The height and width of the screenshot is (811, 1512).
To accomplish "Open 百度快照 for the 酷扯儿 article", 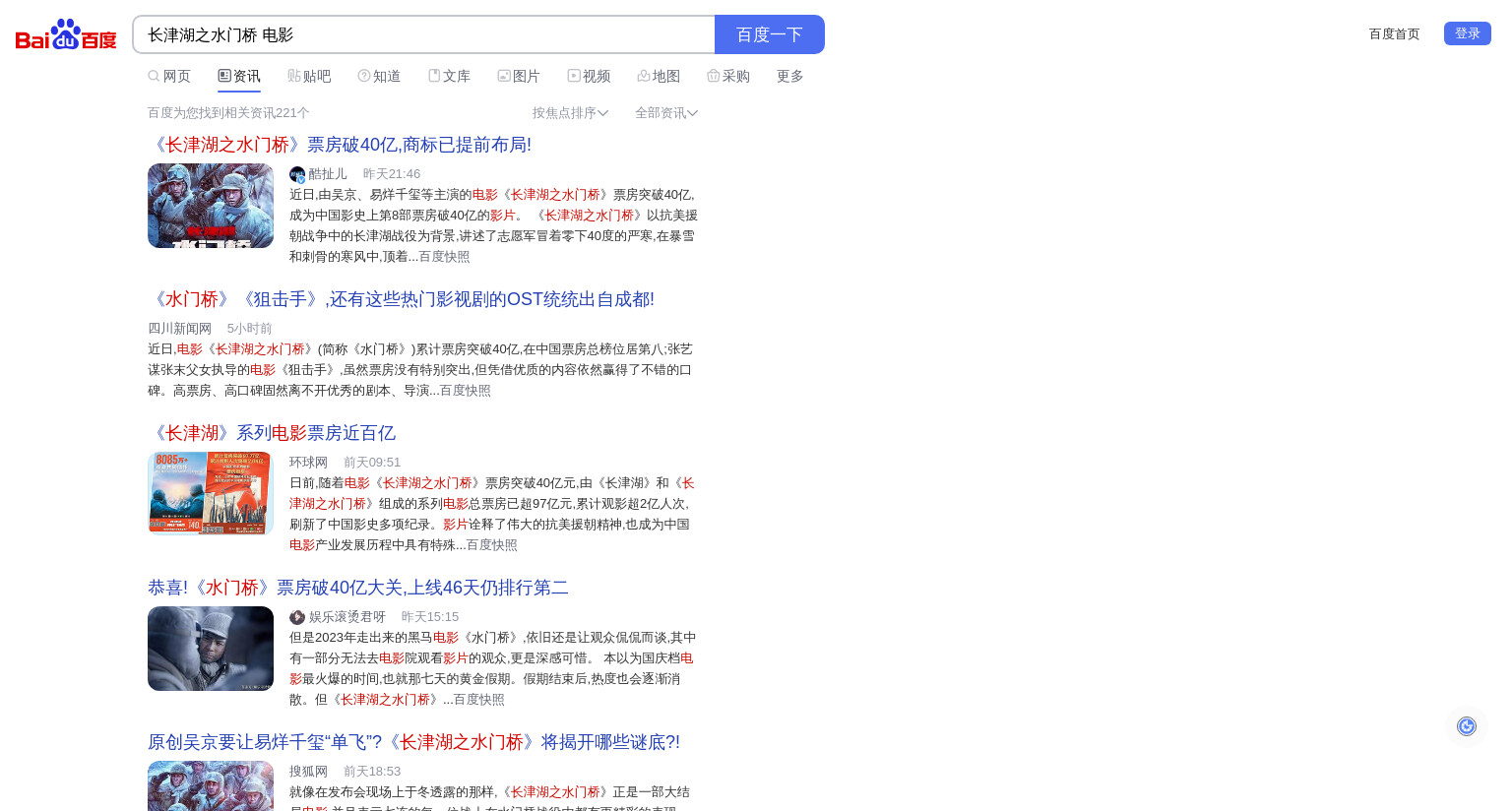I will 444,257.
